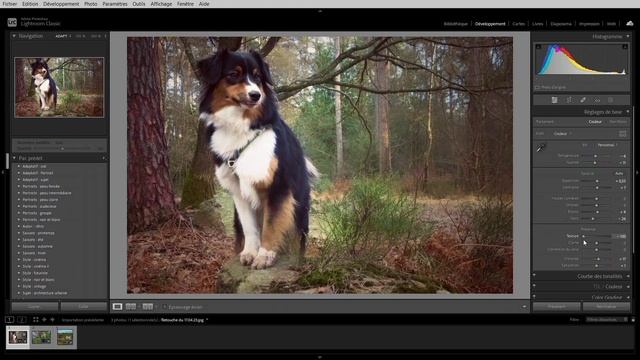The image size is (640, 360).
Task: Toggle Color Grading panel switch
Action: [534, 297]
